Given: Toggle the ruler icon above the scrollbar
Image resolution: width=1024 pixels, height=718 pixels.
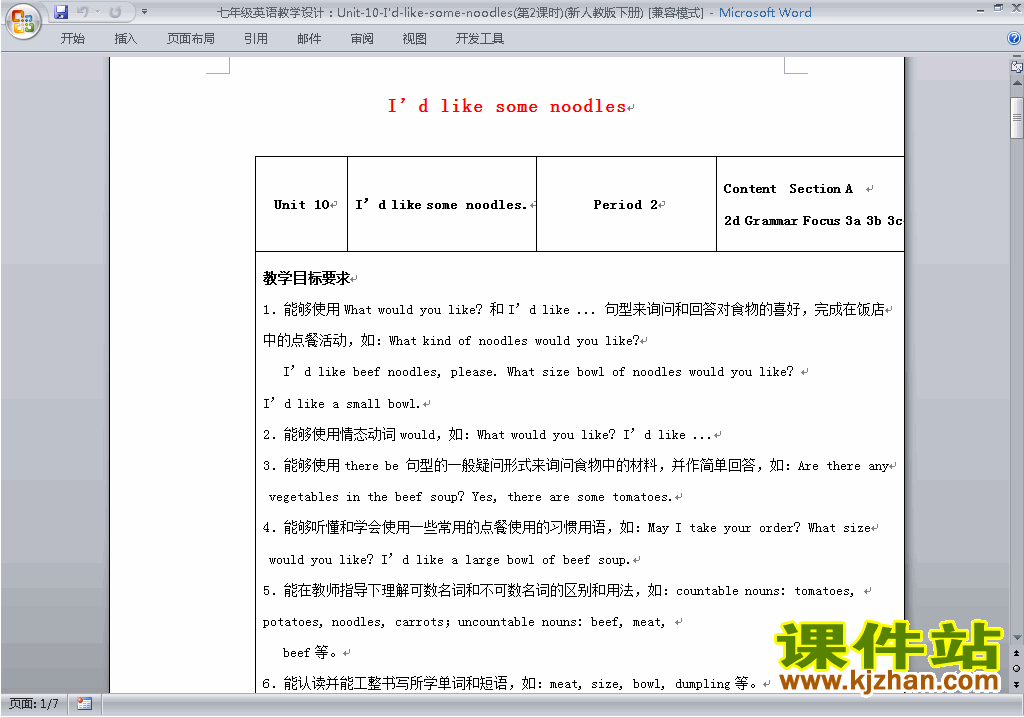Looking at the screenshot, I should (x=1017, y=66).
